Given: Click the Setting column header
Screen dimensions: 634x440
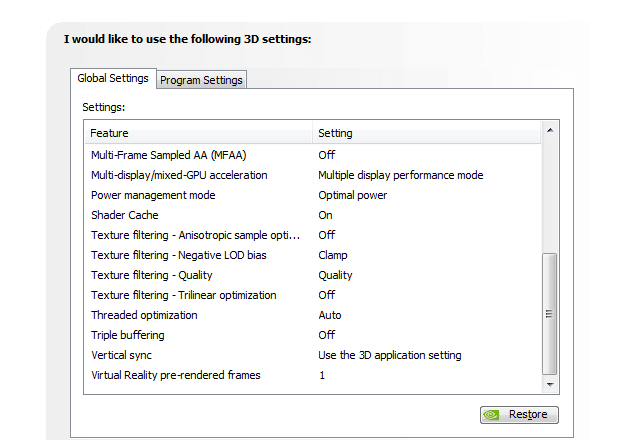Looking at the screenshot, I should [x=426, y=133].
